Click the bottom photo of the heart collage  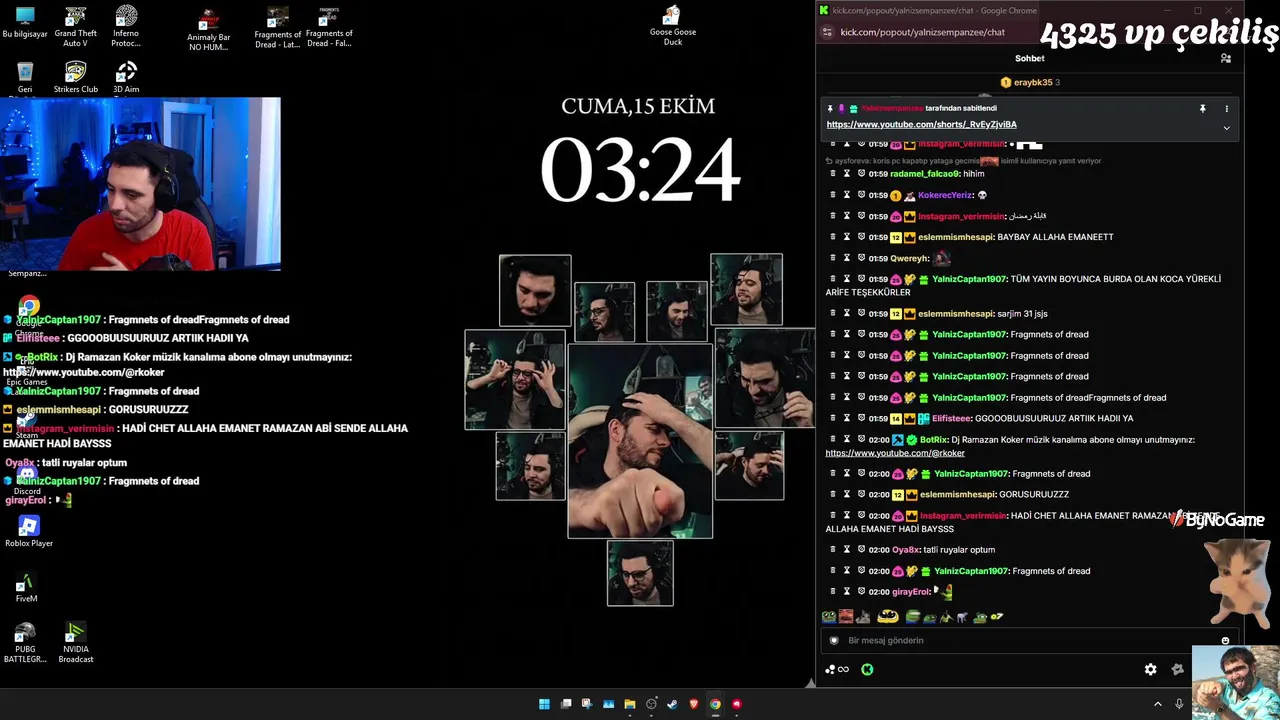[640, 573]
